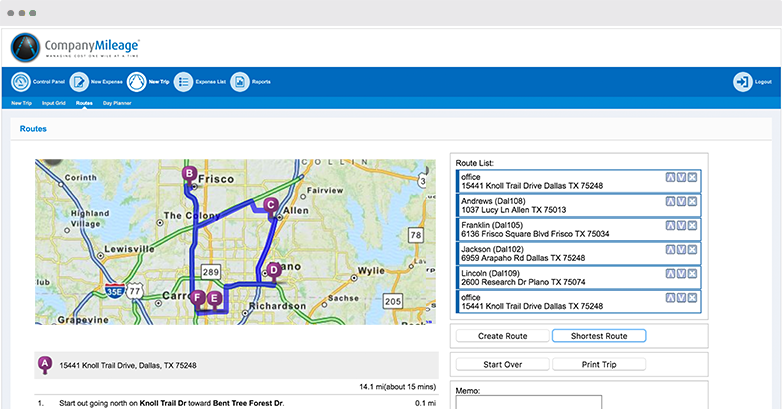Select the Jackson (Dal102) route entry
Viewport: 782px width, 409px height.
579,253
